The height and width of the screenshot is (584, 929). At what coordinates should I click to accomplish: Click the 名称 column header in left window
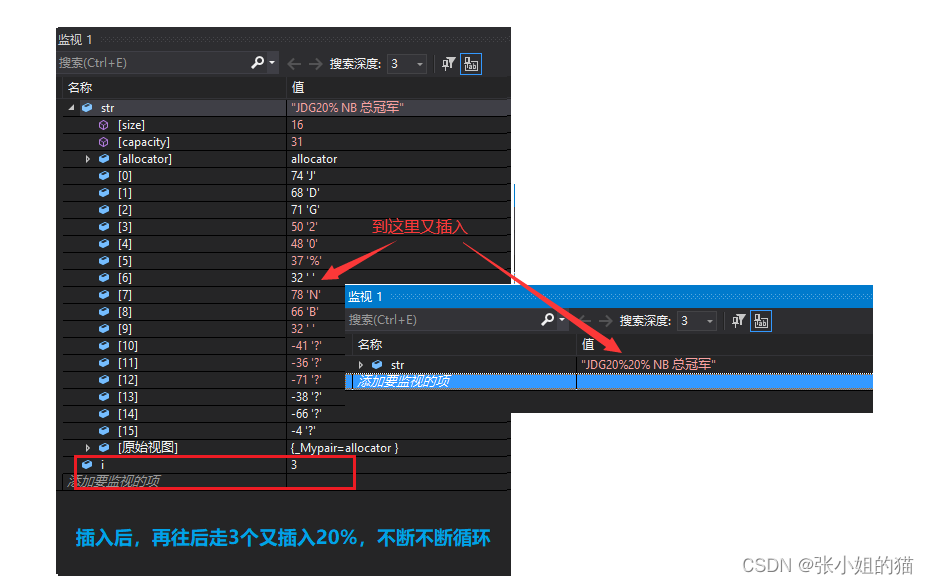[80, 88]
